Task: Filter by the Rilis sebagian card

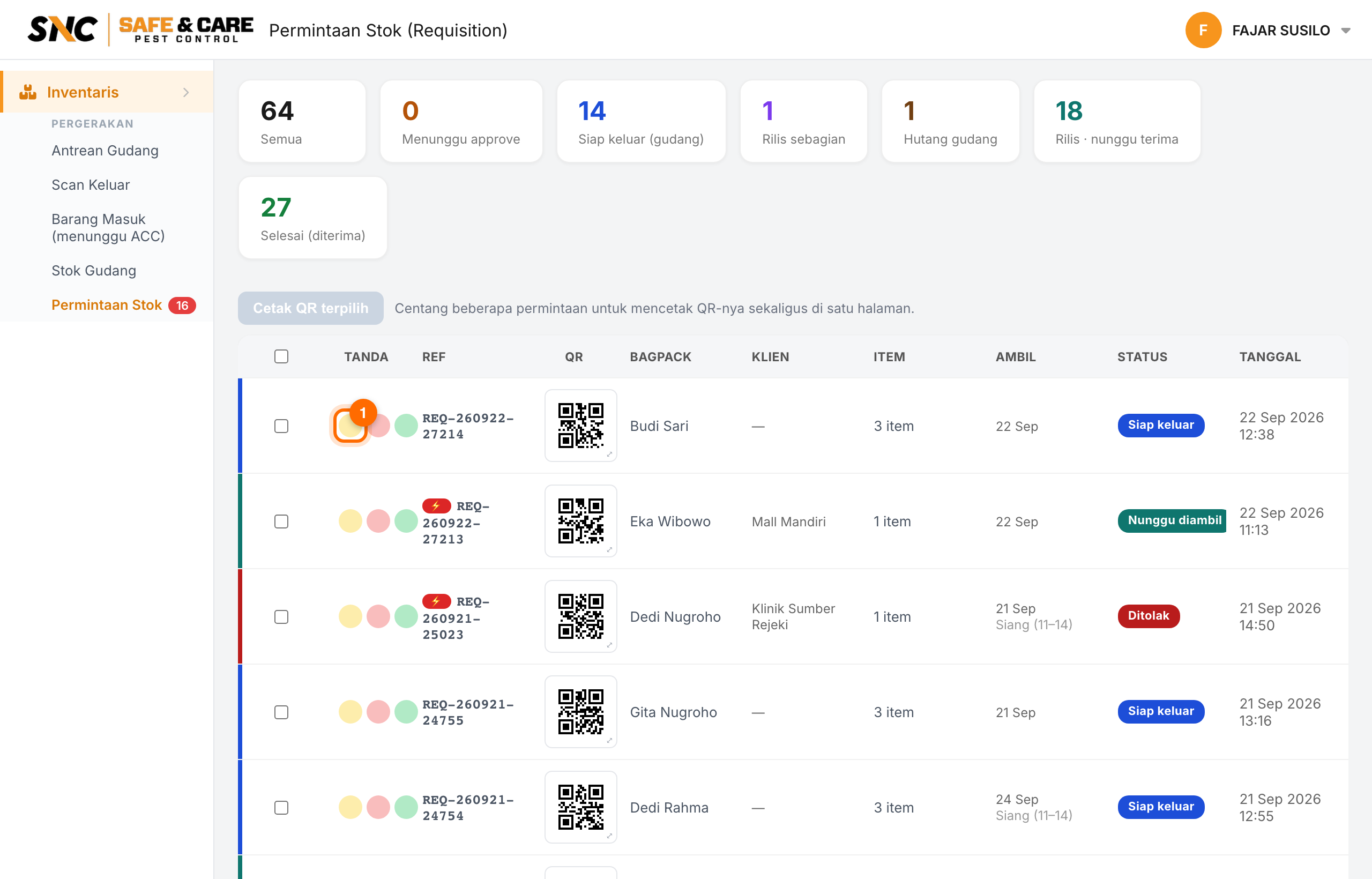Action: [x=803, y=121]
